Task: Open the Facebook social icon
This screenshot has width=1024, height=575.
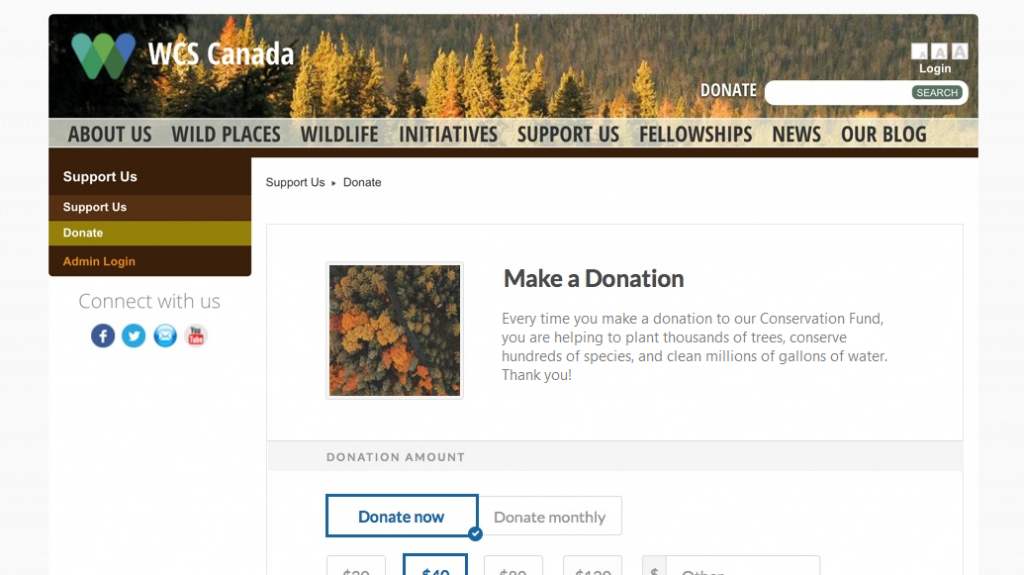Action: [x=103, y=336]
